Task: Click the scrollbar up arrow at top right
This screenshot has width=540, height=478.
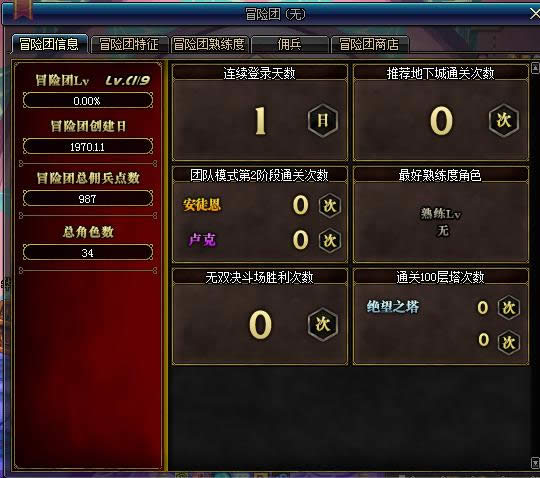Action: pos(535,68)
